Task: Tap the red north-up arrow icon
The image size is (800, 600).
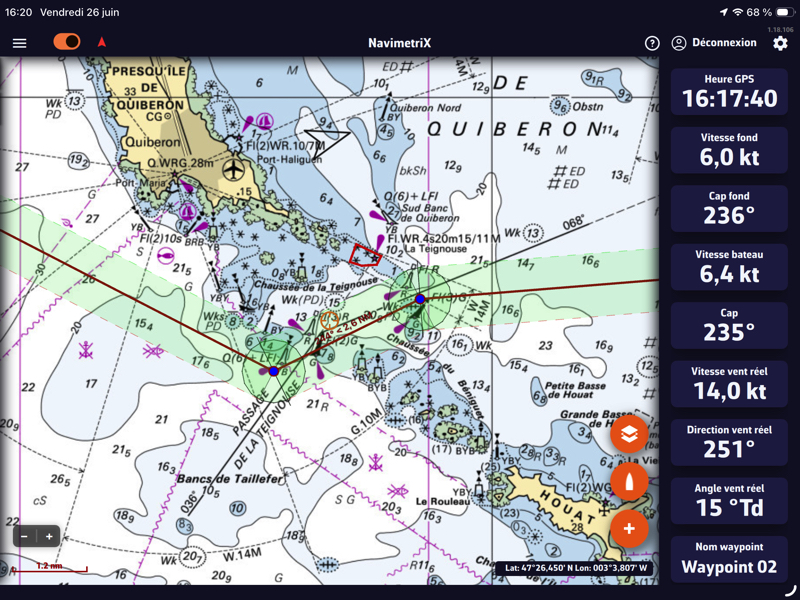Action: click(102, 42)
